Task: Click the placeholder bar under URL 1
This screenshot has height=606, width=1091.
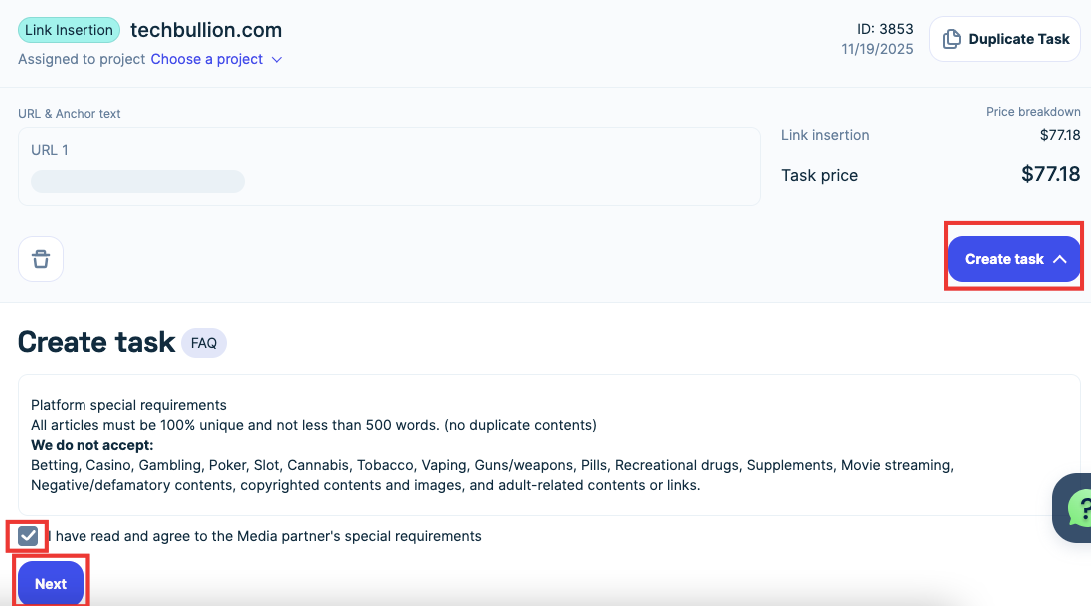Action: click(138, 181)
